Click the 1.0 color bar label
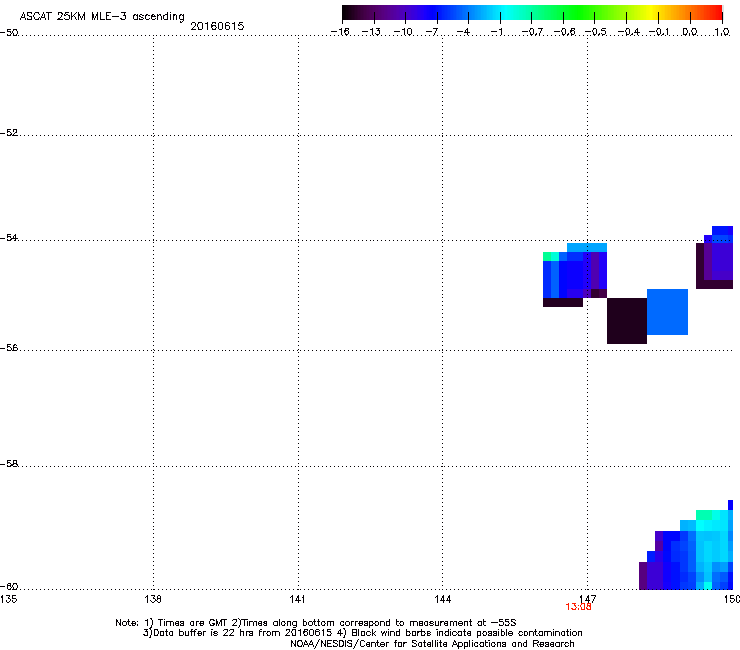 click(722, 32)
